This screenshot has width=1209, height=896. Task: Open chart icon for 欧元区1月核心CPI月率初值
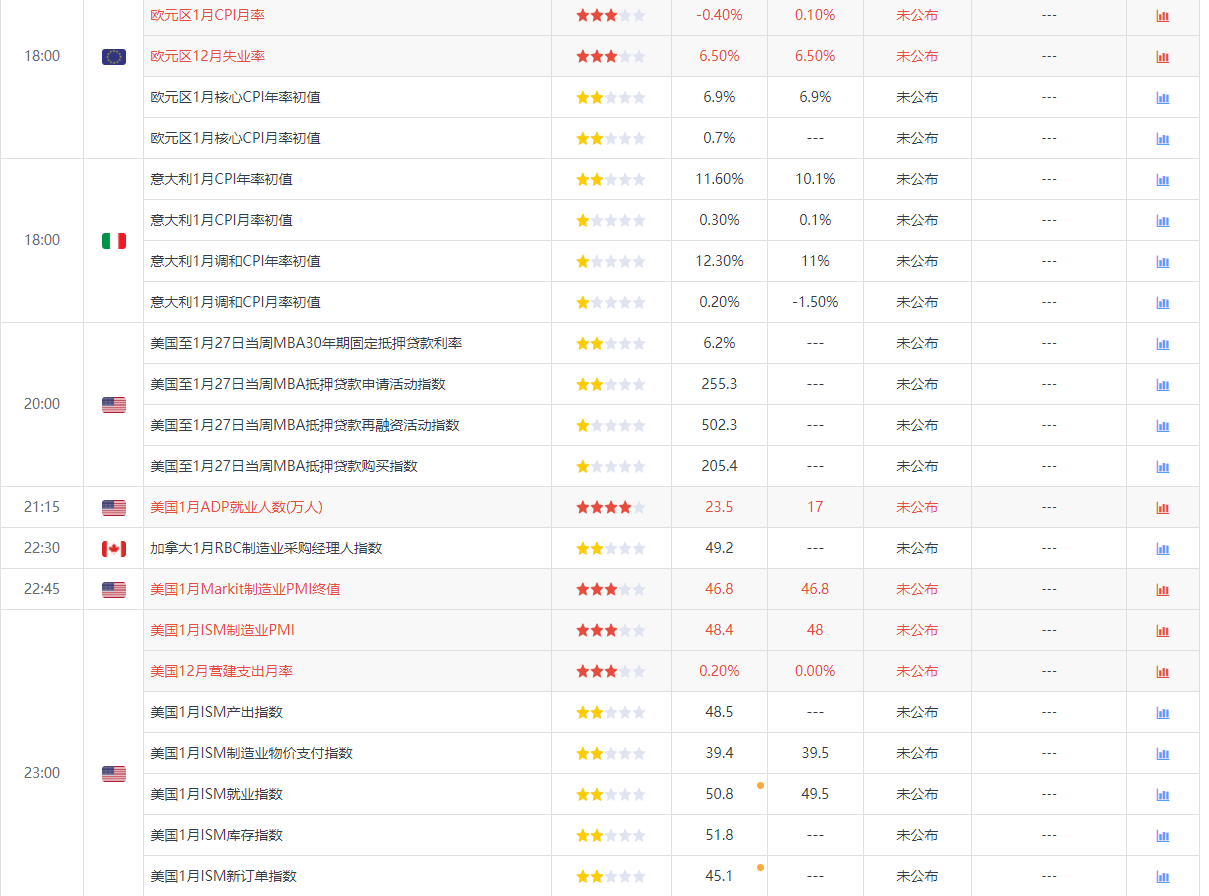[1162, 139]
